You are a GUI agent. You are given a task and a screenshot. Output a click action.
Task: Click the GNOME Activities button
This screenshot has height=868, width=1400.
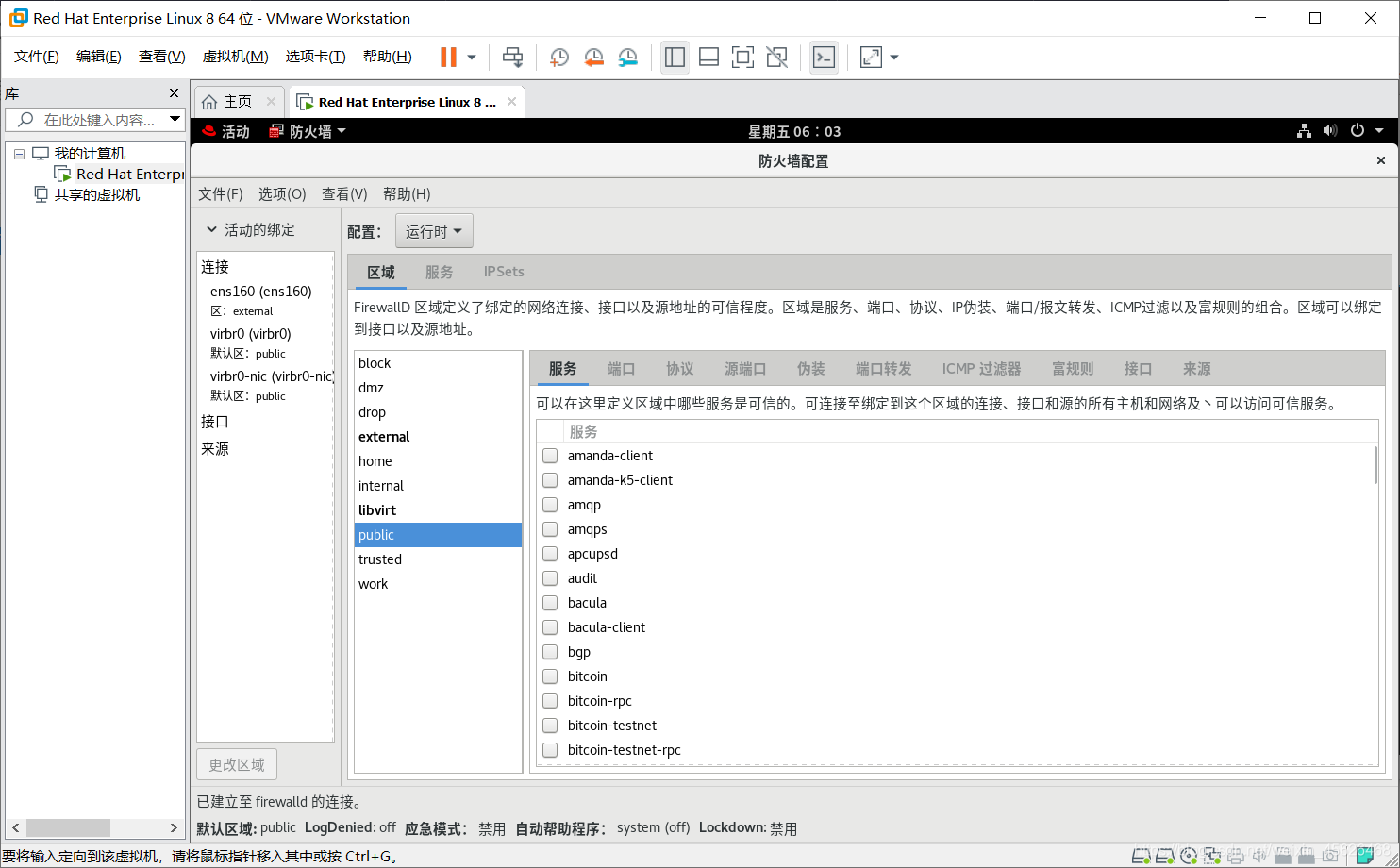[x=226, y=131]
